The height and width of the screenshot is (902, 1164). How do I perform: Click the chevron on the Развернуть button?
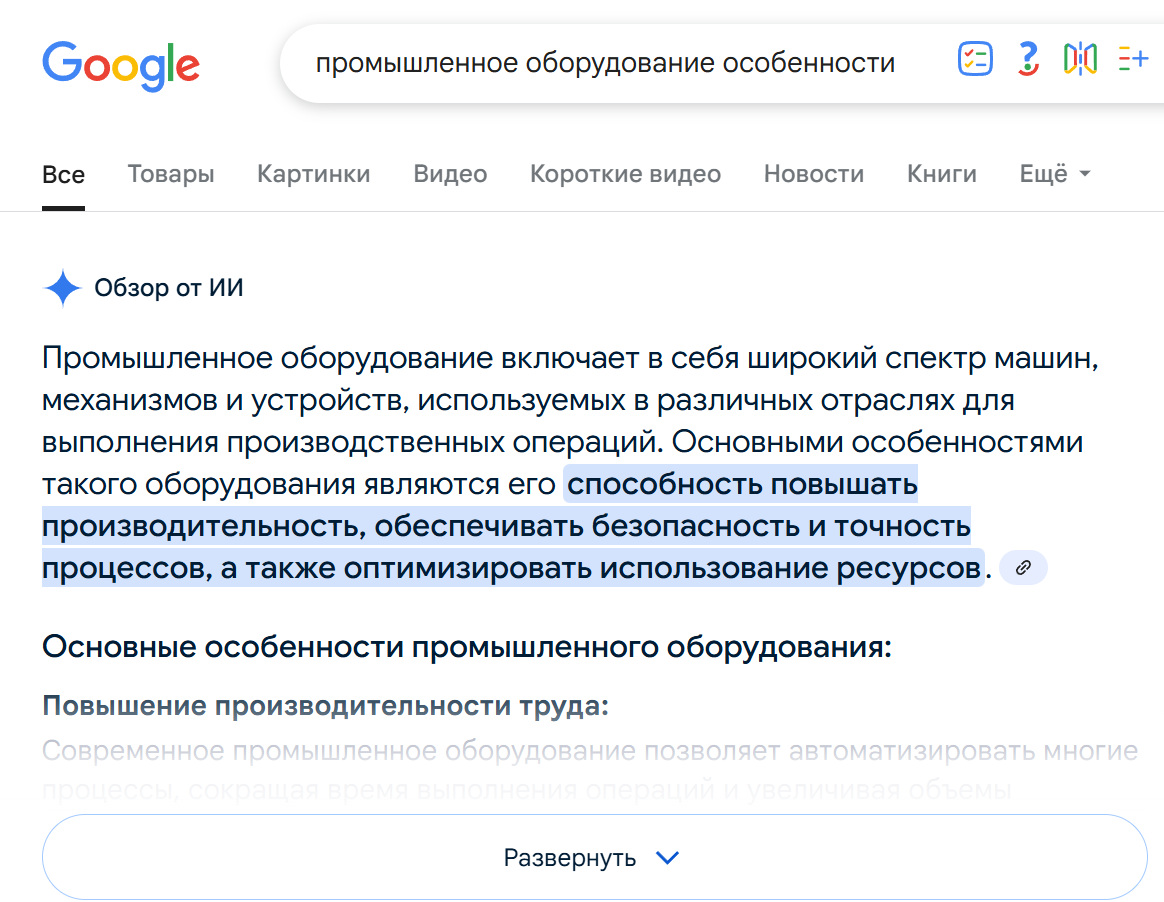coord(668,856)
